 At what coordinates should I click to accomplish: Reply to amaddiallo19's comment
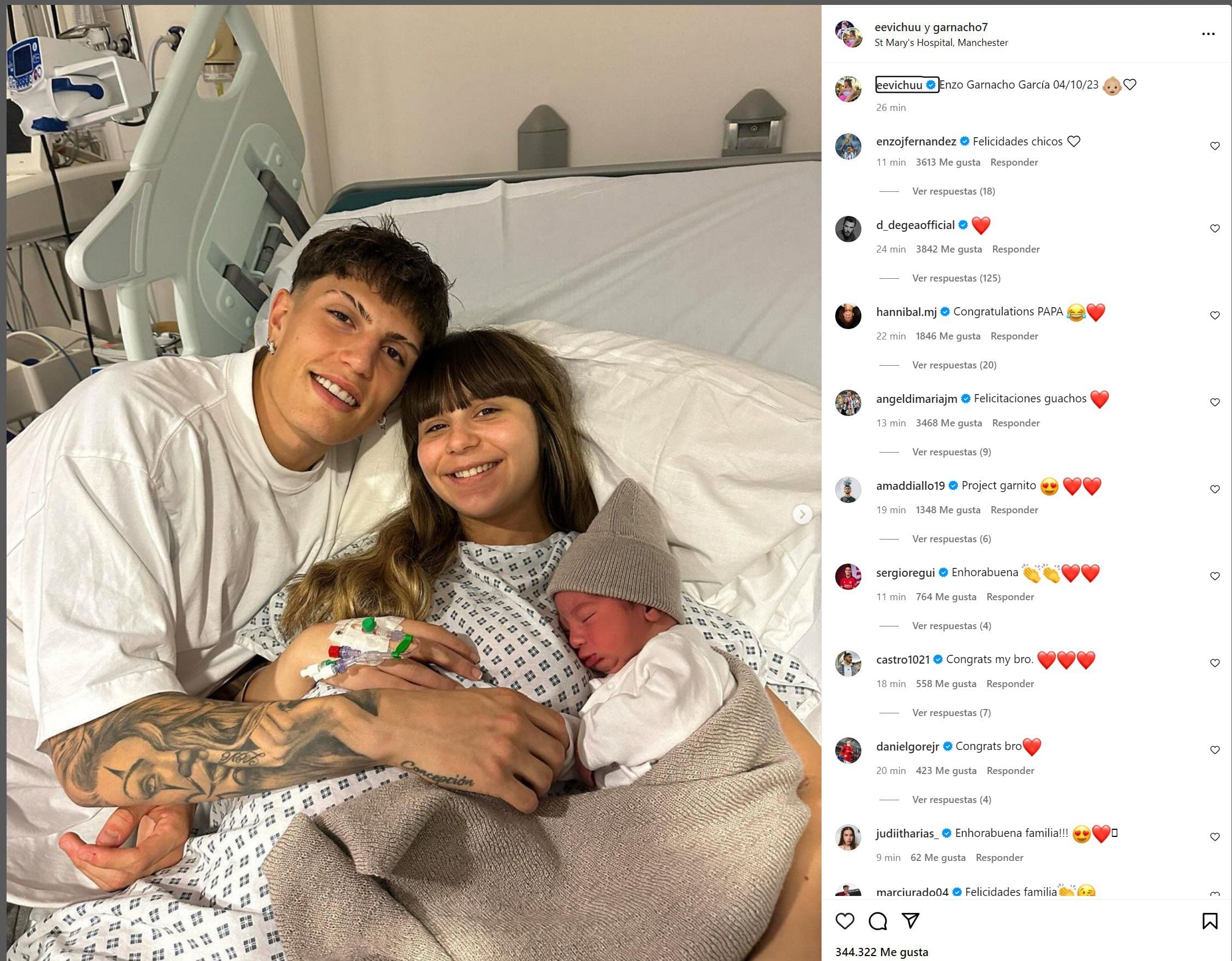pyautogui.click(x=1014, y=509)
